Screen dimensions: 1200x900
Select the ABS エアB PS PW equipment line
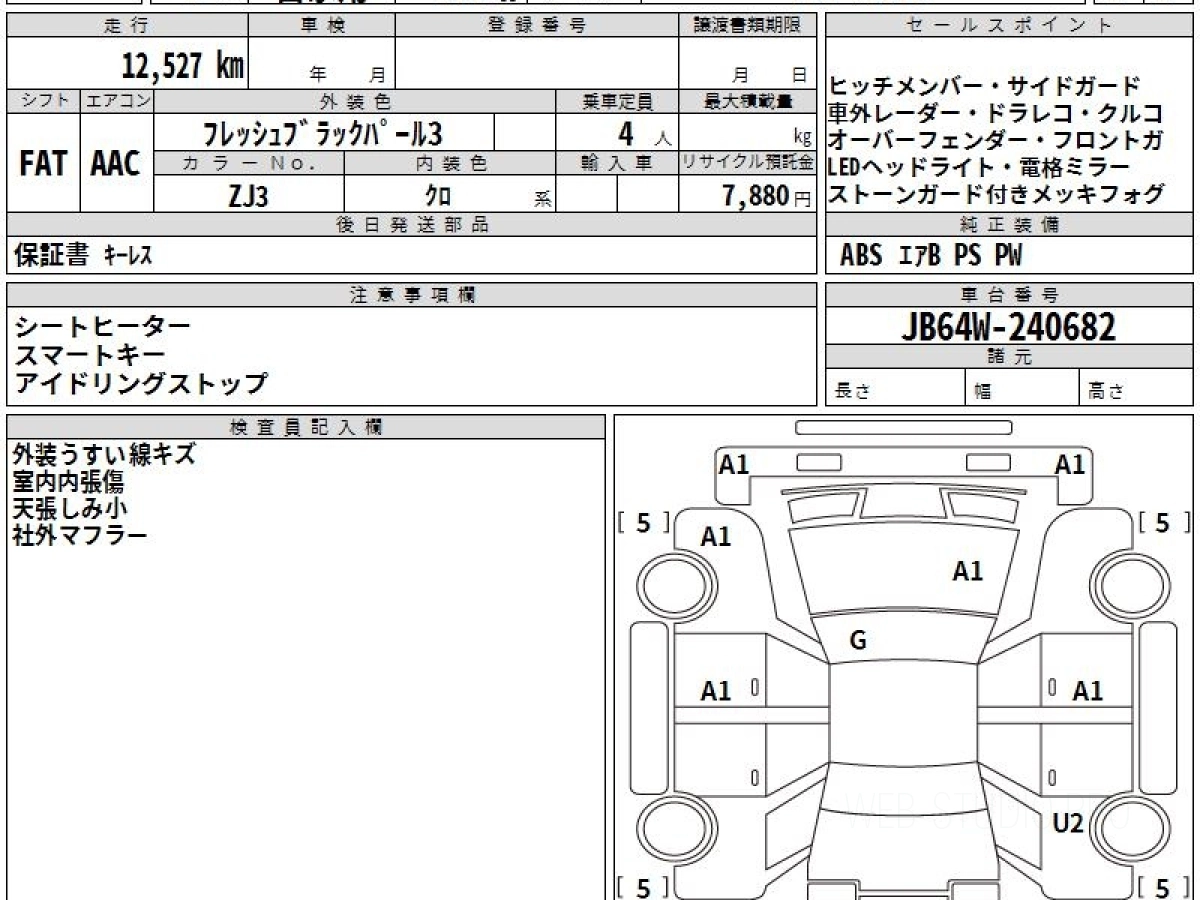tap(930, 256)
